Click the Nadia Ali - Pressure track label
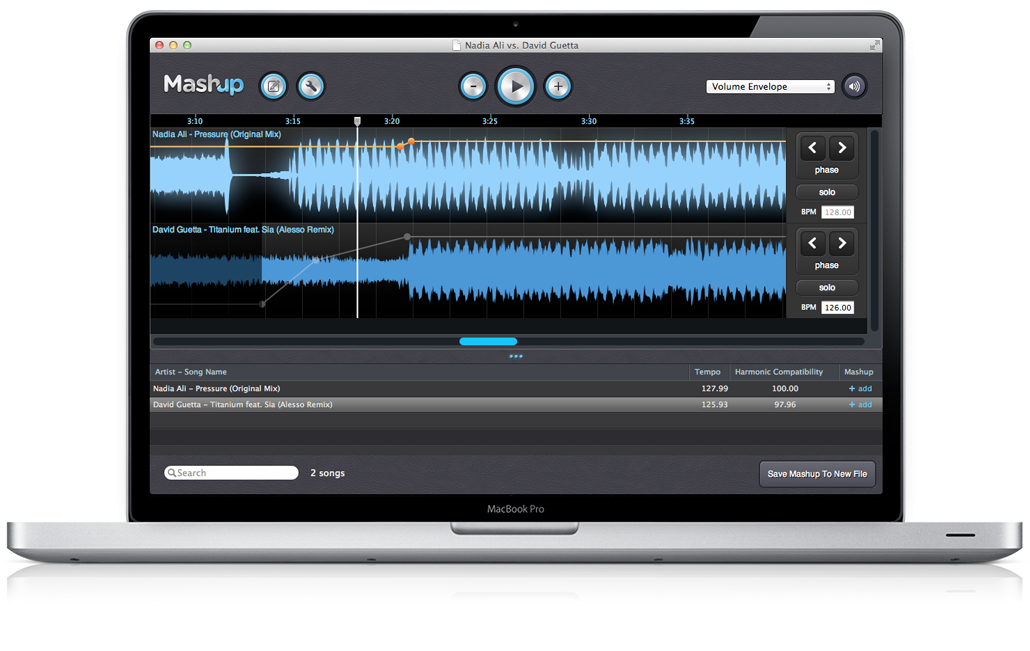This screenshot has width=1030, height=651. [217, 134]
